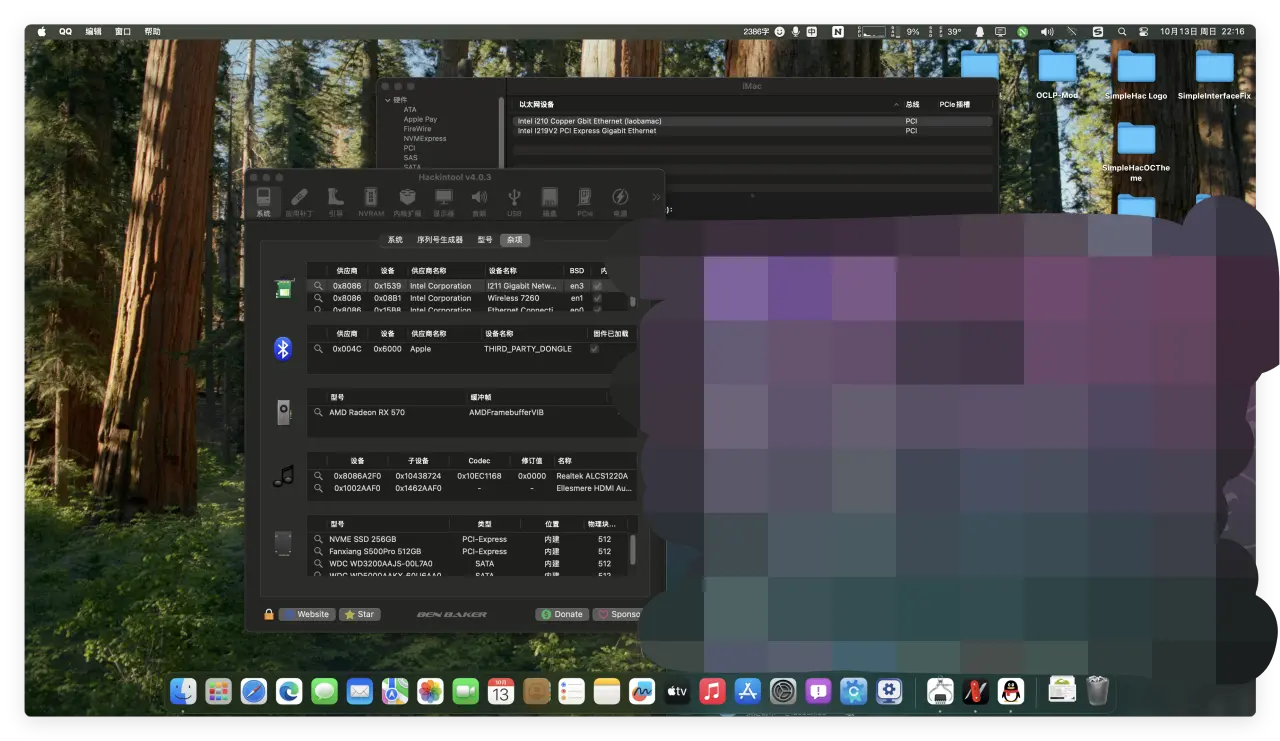Open the 编辑 menu
The image size is (1280, 741).
(94, 32)
